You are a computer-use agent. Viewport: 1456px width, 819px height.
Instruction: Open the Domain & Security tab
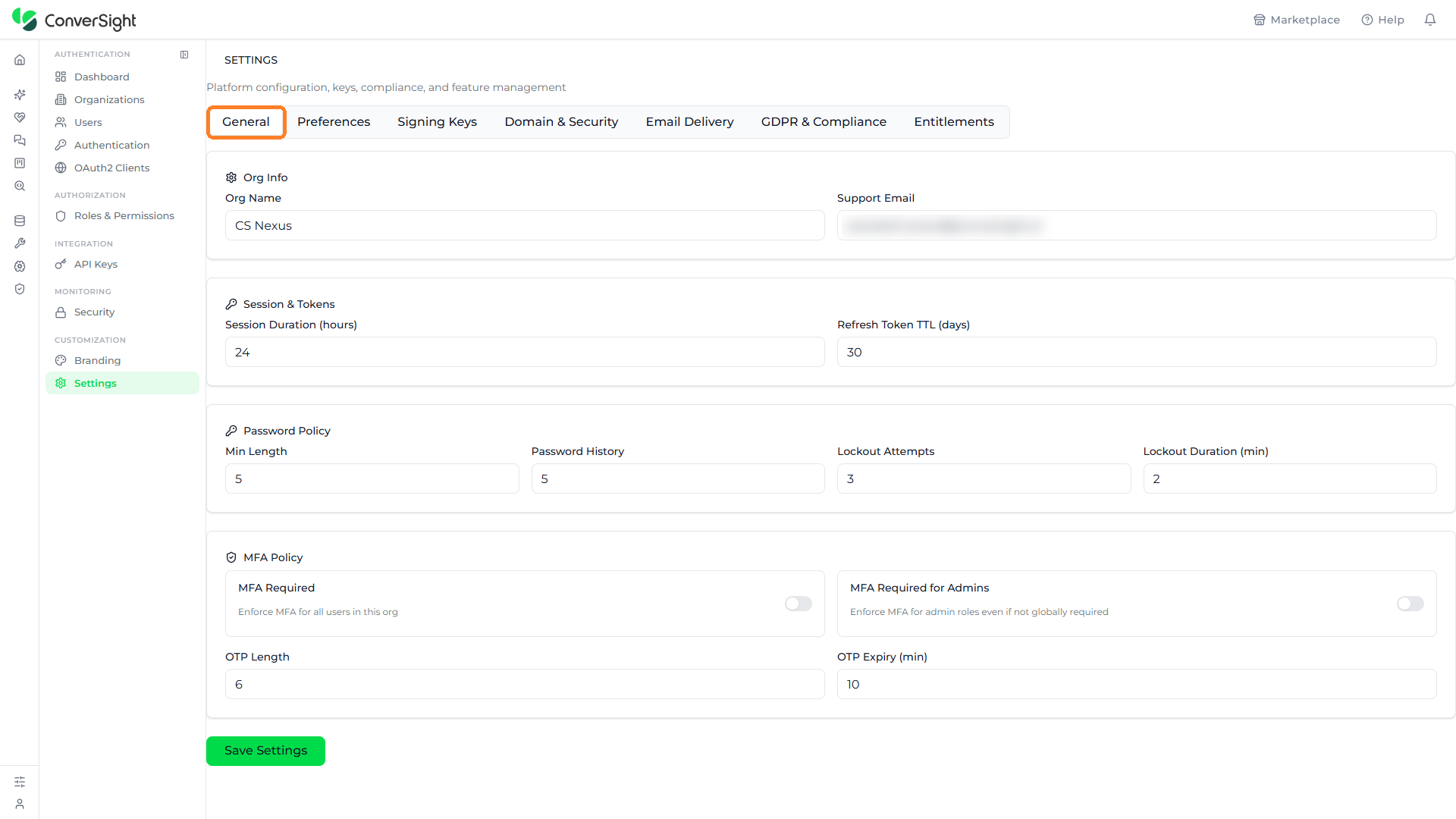[x=561, y=122]
